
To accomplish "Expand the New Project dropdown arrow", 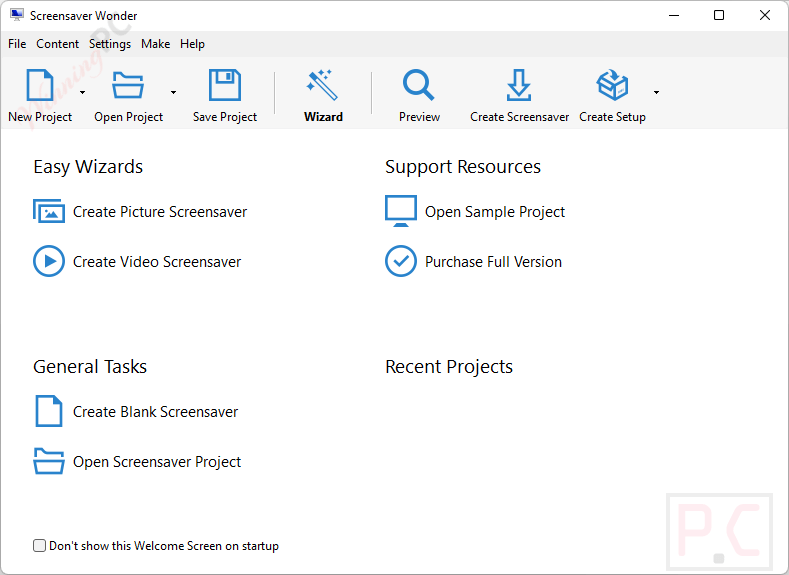I will [x=83, y=92].
